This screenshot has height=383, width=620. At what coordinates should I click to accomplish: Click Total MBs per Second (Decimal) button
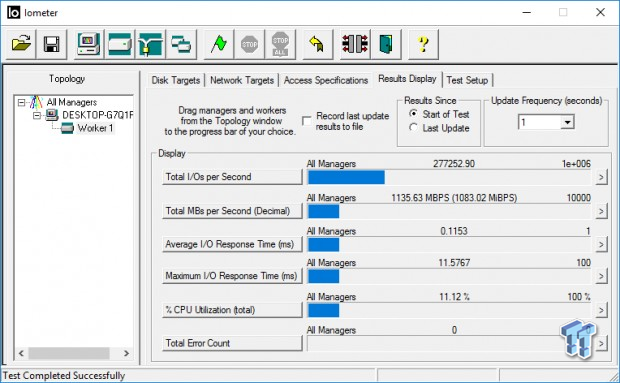pos(232,211)
